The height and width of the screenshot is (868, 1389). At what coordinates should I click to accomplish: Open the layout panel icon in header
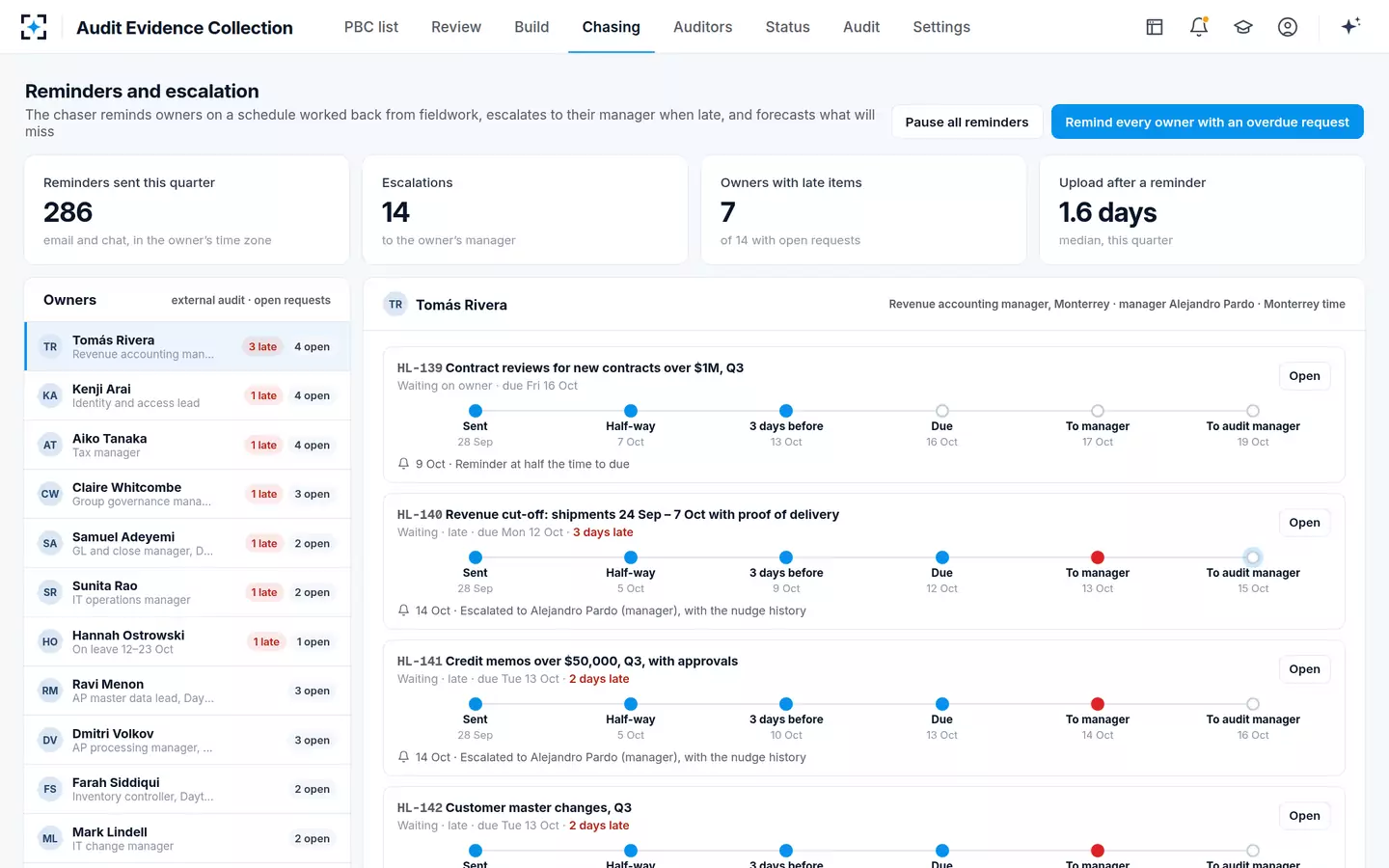[1155, 27]
